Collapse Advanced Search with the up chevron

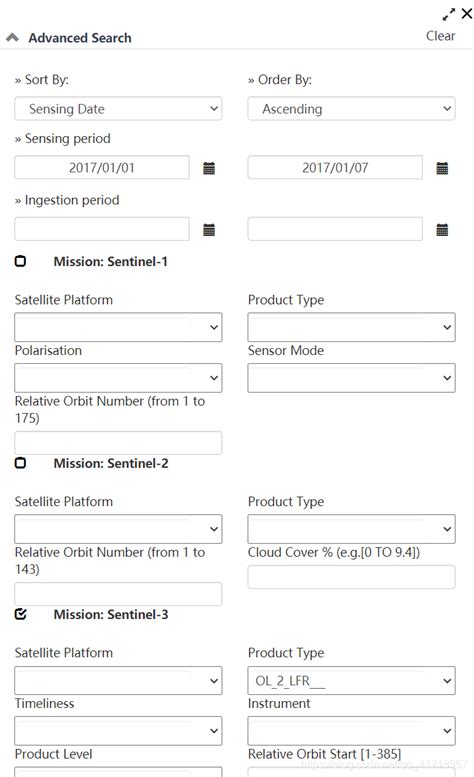tap(12, 38)
